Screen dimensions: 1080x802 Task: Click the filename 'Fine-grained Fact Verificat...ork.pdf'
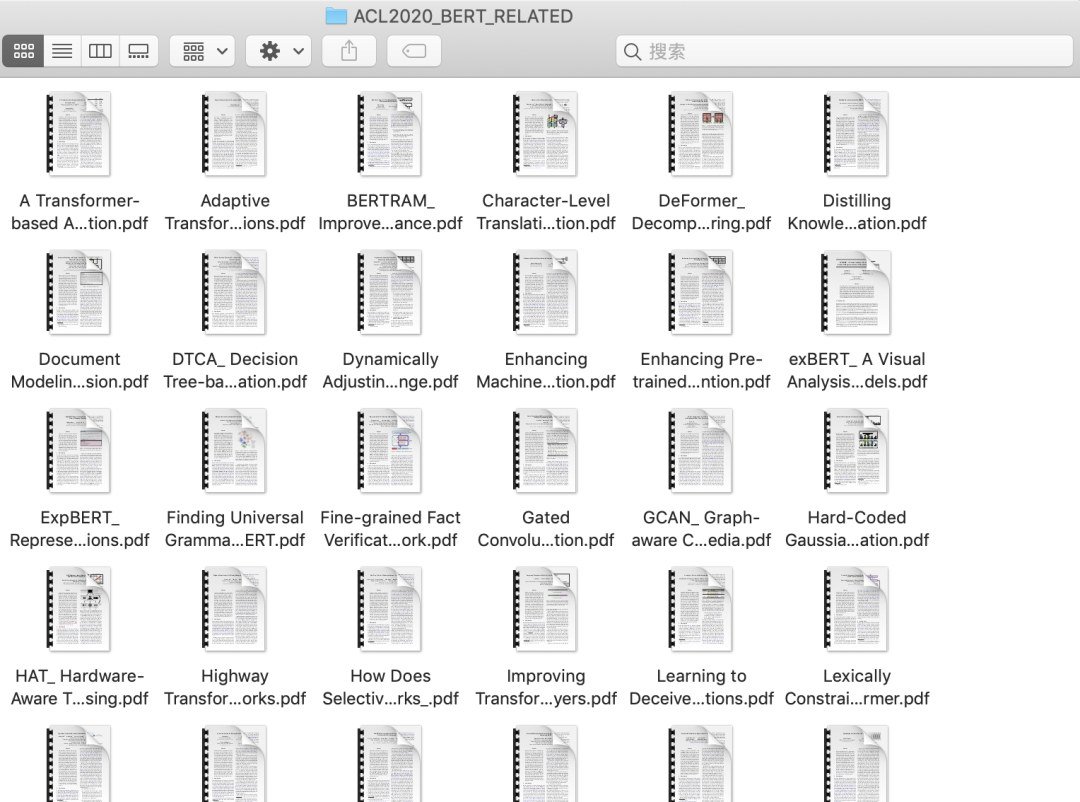pos(391,528)
